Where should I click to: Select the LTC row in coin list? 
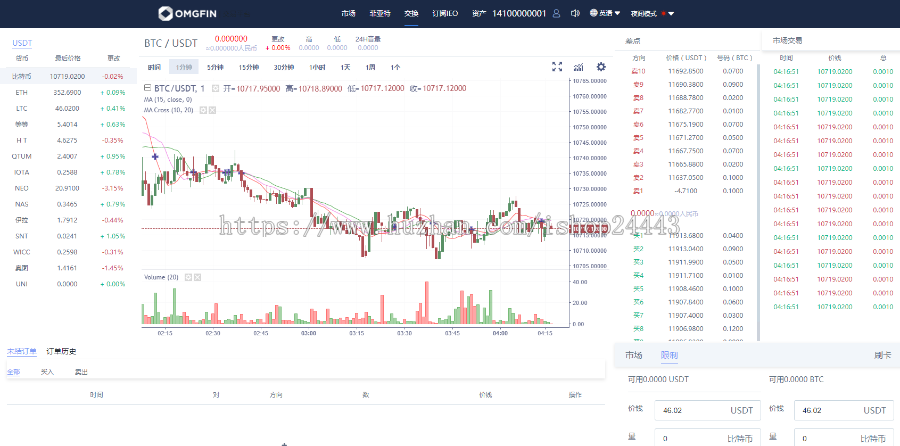click(x=69, y=108)
